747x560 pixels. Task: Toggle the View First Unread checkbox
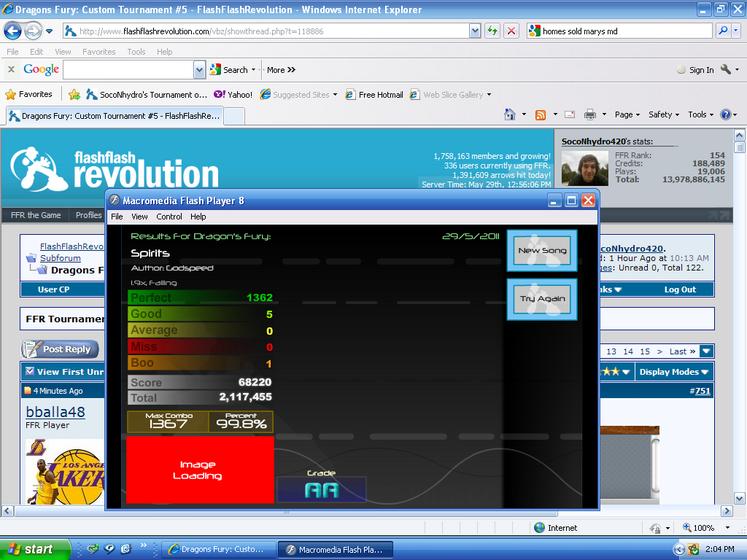tap(30, 371)
